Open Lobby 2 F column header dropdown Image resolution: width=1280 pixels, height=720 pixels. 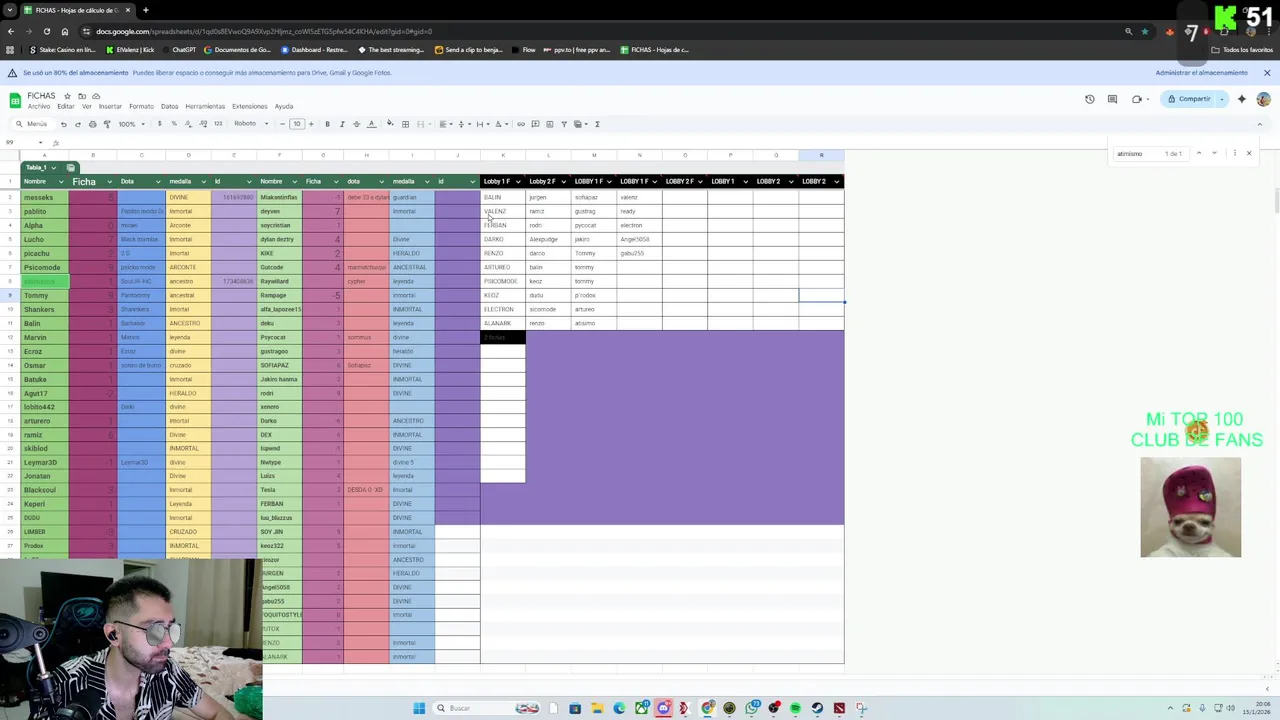(x=563, y=182)
